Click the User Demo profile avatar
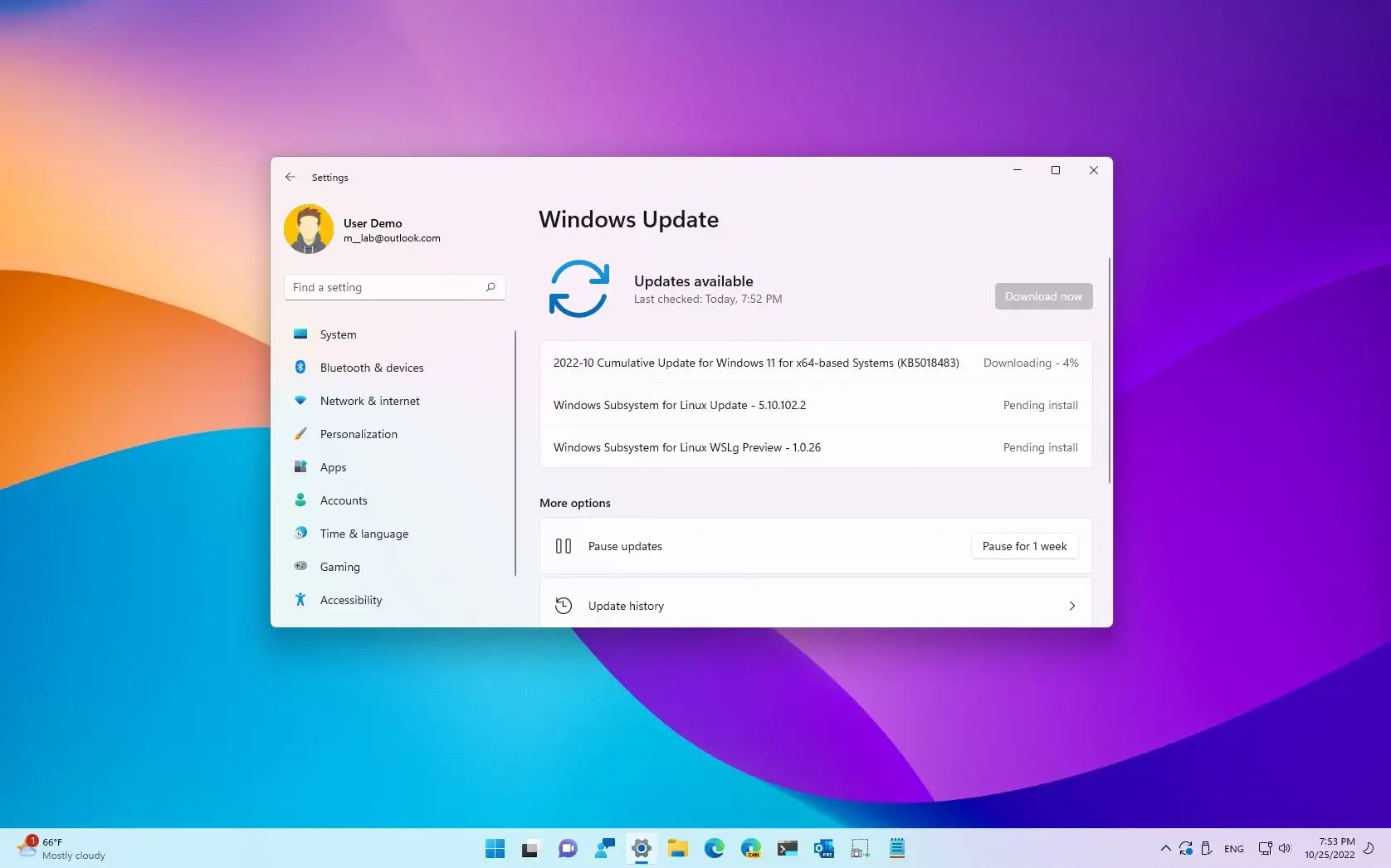The image size is (1391, 868). coord(308,228)
